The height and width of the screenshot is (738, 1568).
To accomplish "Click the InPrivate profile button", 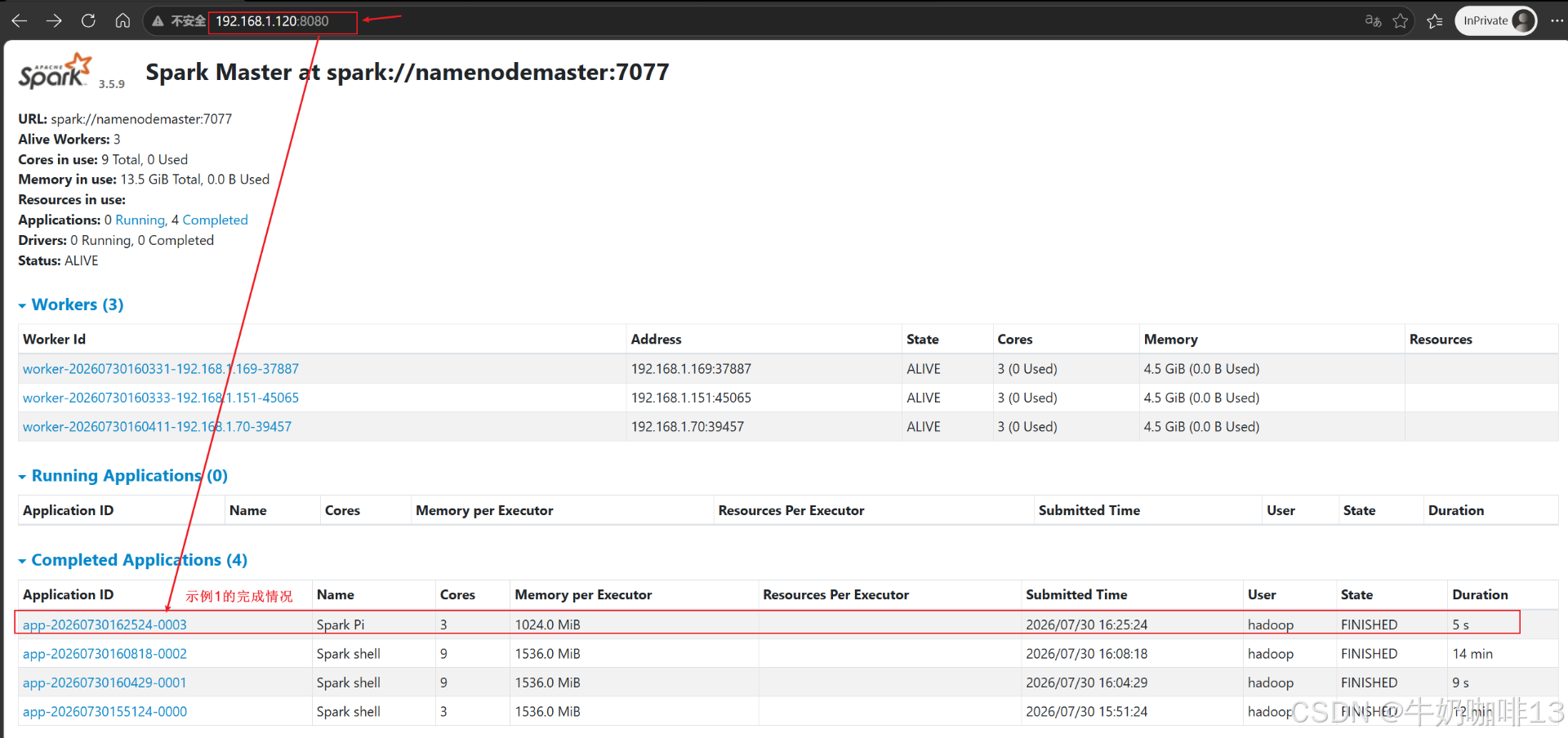I will tap(1496, 21).
